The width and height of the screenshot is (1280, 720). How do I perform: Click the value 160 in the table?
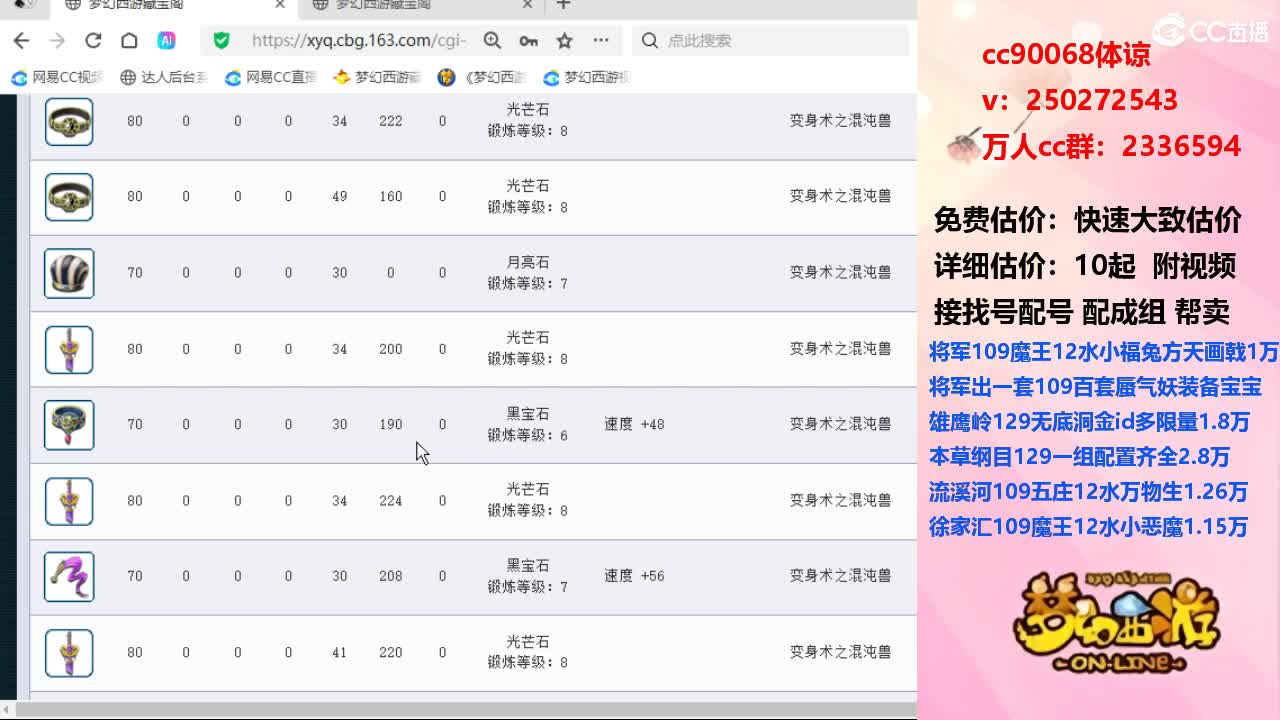[390, 197]
